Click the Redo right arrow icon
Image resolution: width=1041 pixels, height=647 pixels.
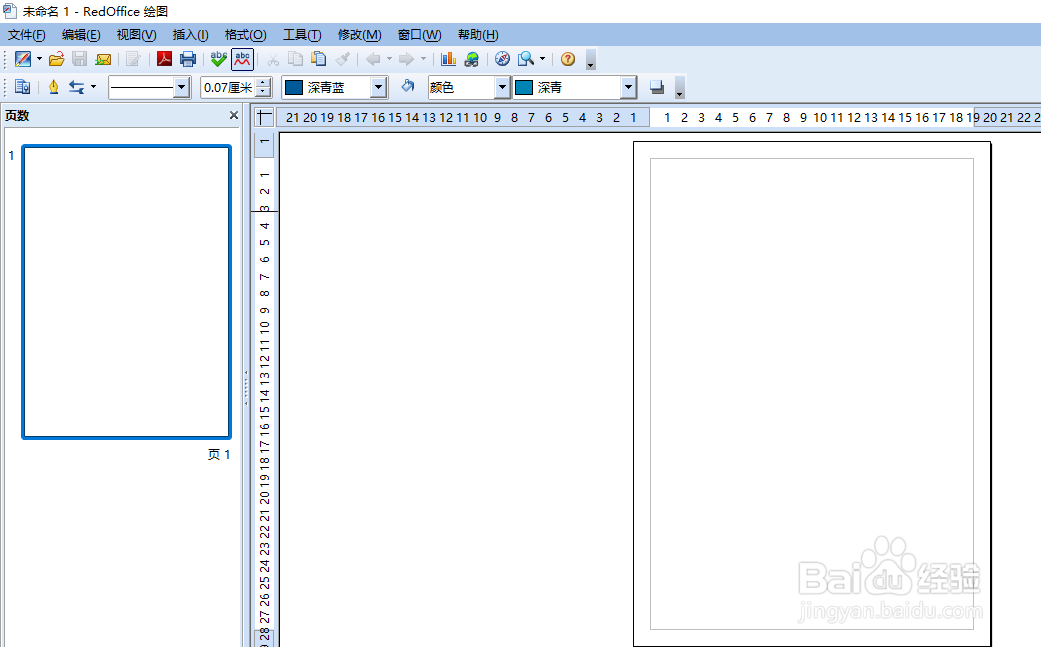(406, 59)
